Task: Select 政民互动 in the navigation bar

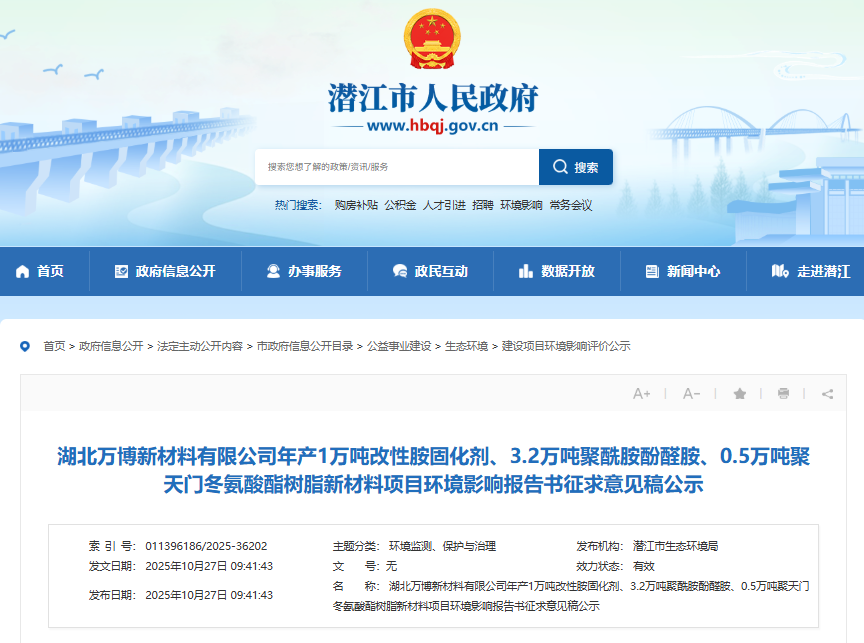Action: (431, 271)
